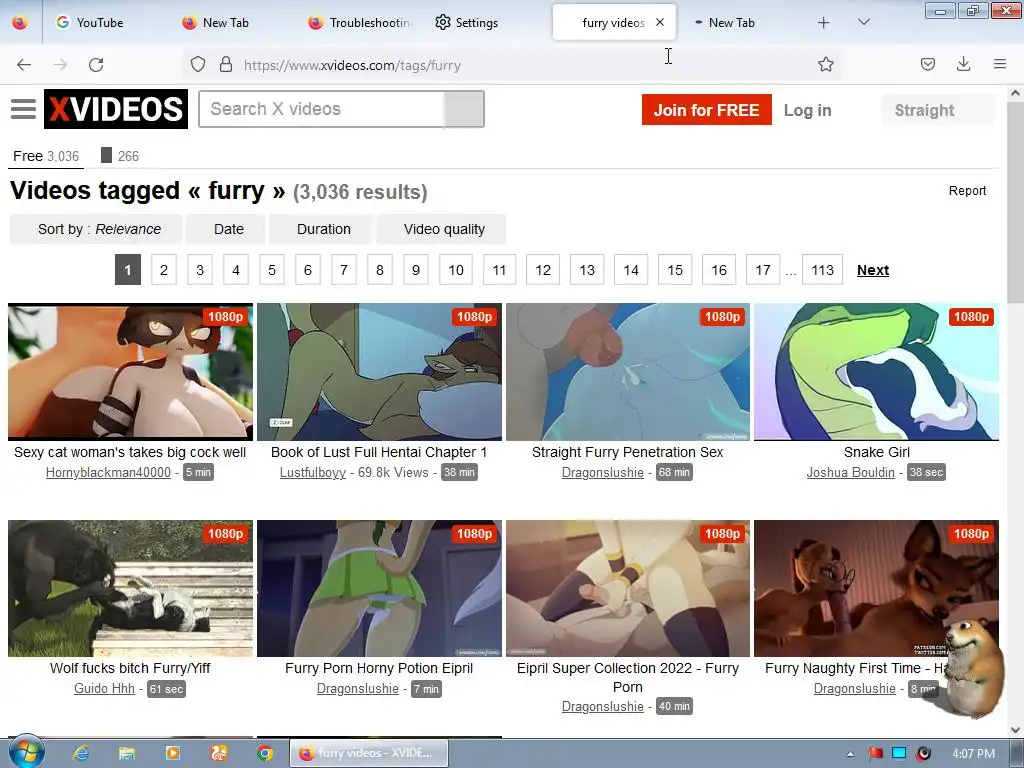The image size is (1024, 768).
Task: Close the furry videos tab
Action: [x=660, y=22]
